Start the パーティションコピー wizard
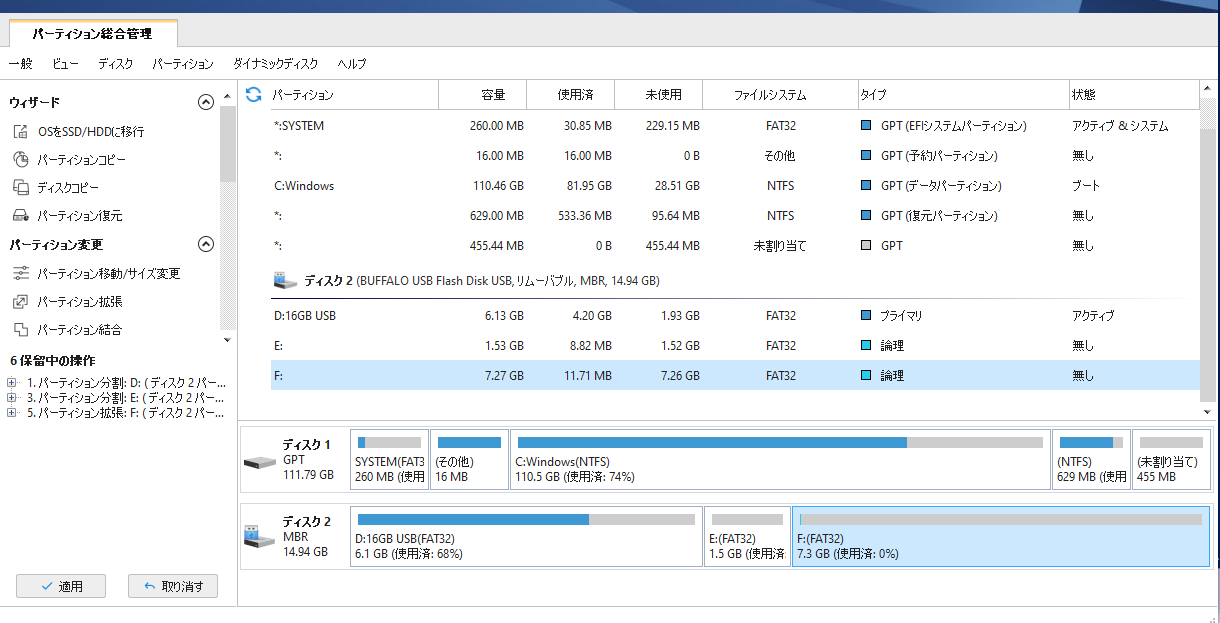 coord(82,159)
